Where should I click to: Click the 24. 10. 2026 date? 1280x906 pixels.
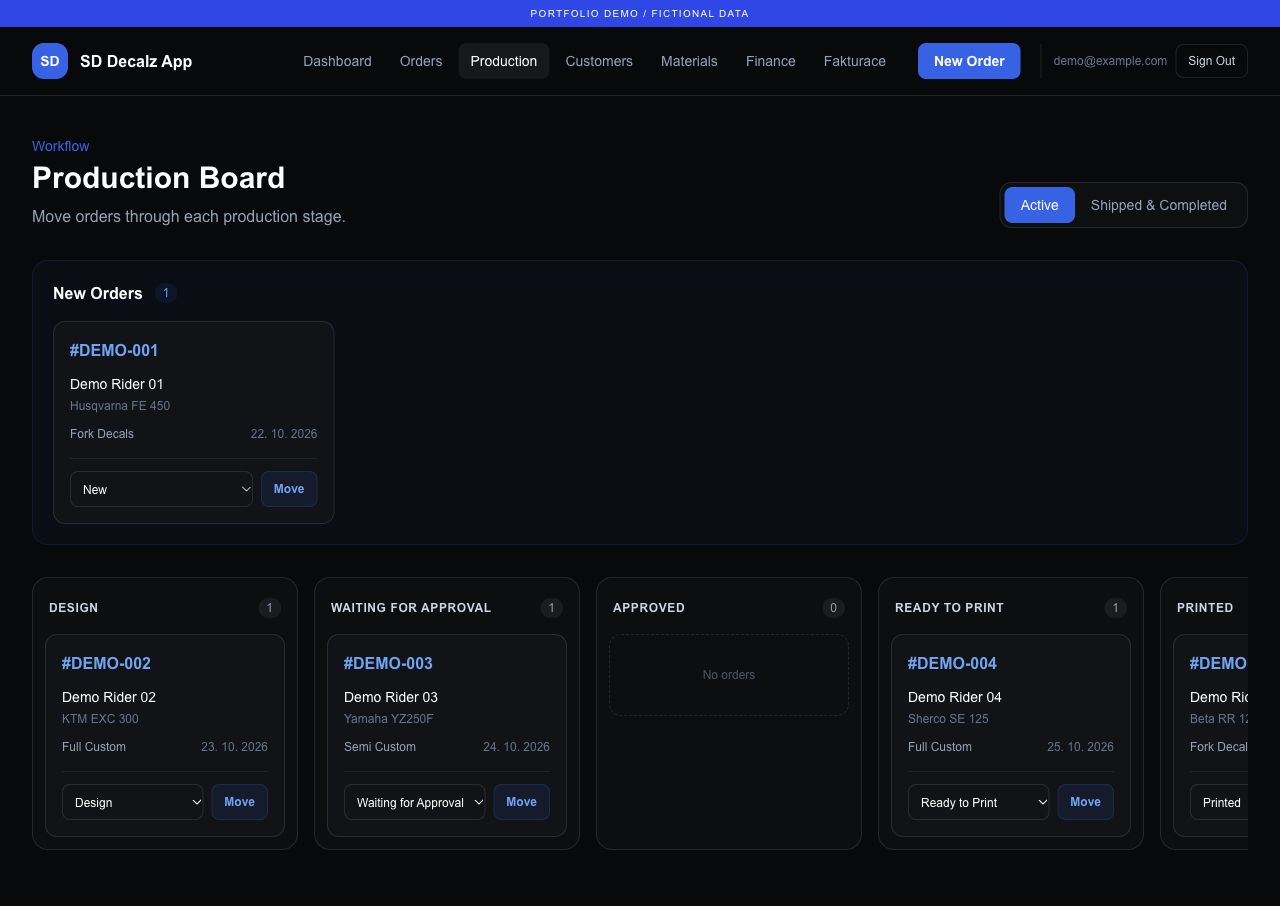pyautogui.click(x=516, y=747)
